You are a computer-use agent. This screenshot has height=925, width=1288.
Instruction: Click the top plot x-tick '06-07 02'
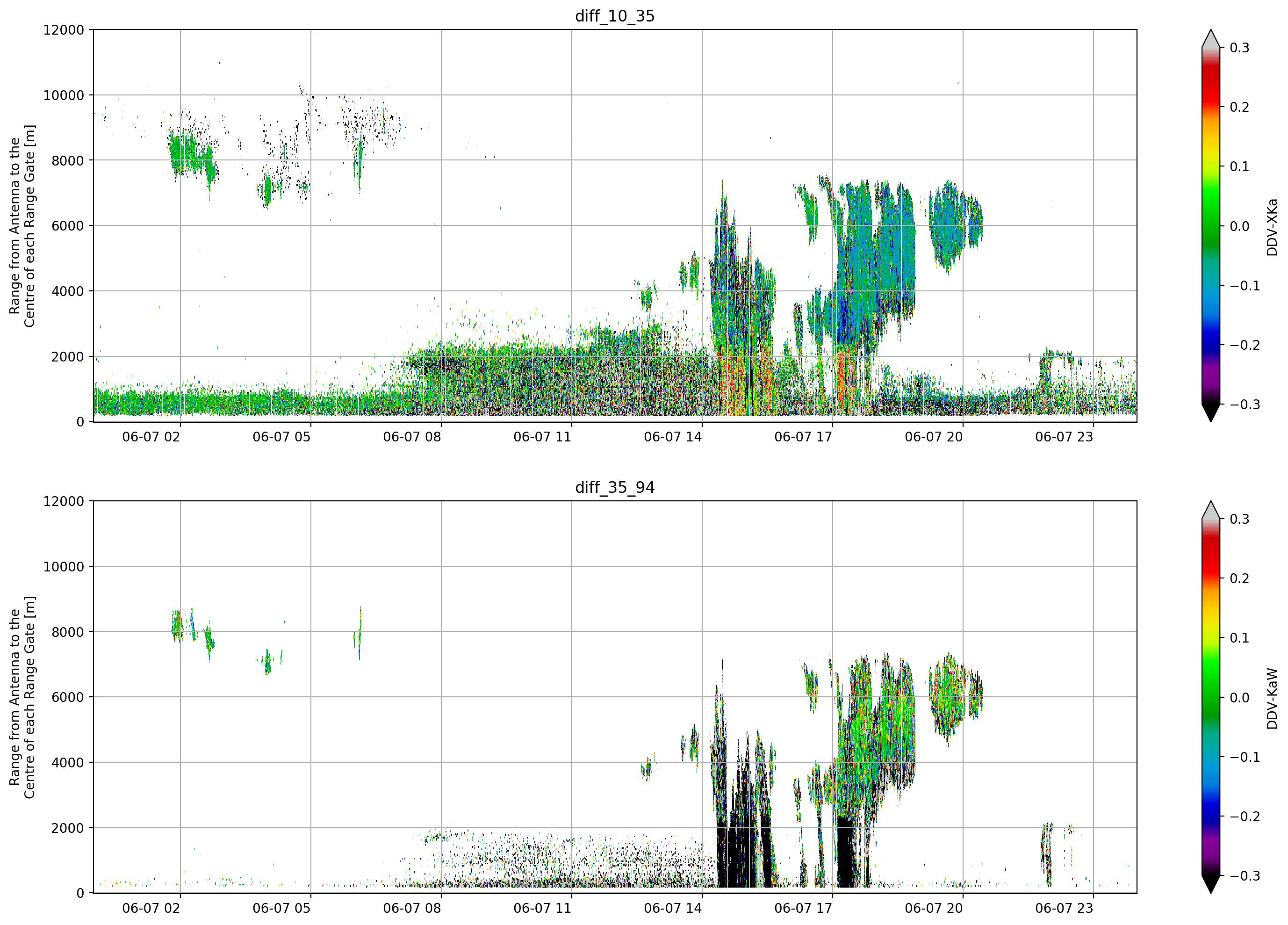[151, 437]
